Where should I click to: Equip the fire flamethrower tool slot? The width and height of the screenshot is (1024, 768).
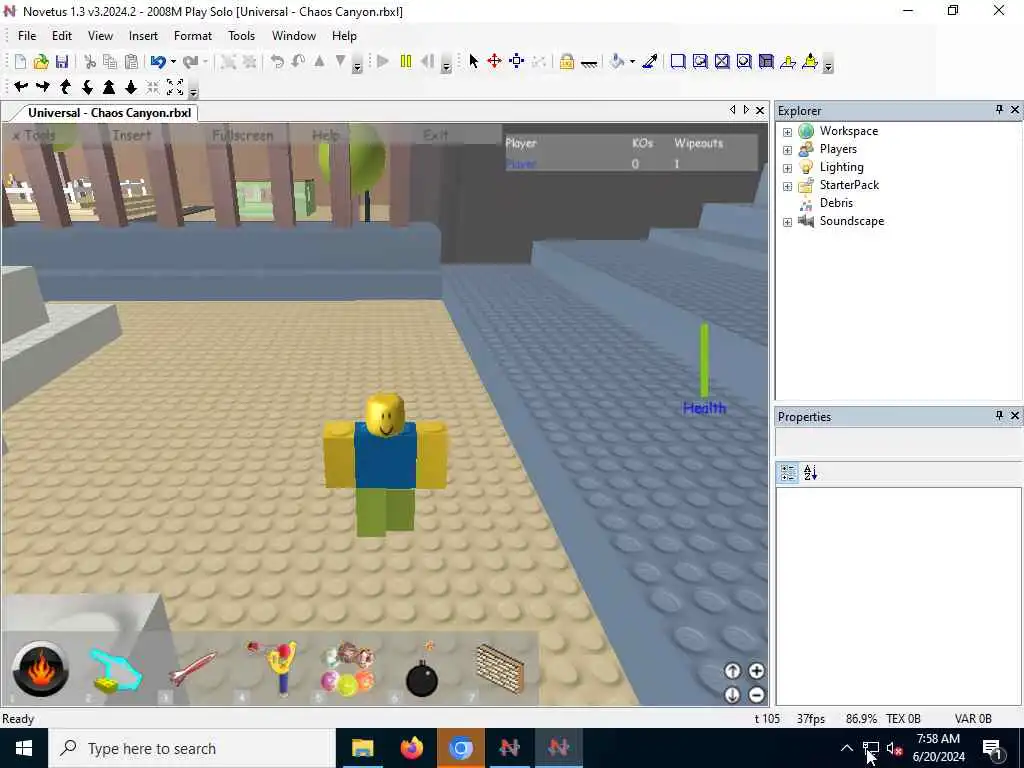click(x=40, y=669)
